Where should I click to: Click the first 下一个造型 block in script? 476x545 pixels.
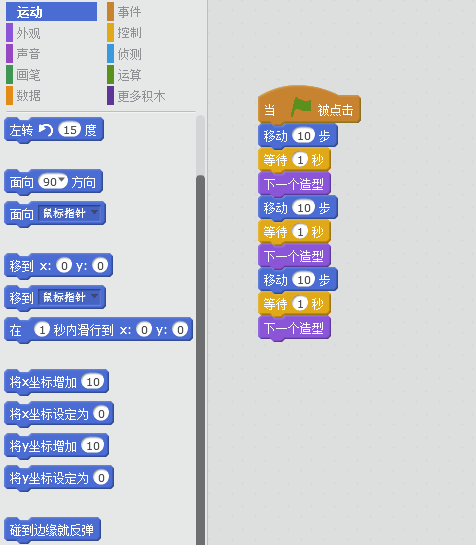[x=294, y=184]
